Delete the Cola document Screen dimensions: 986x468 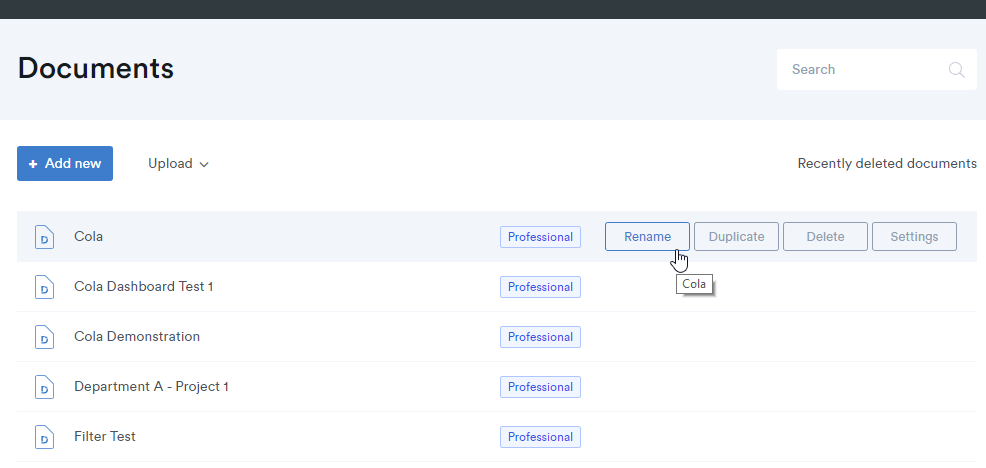825,237
